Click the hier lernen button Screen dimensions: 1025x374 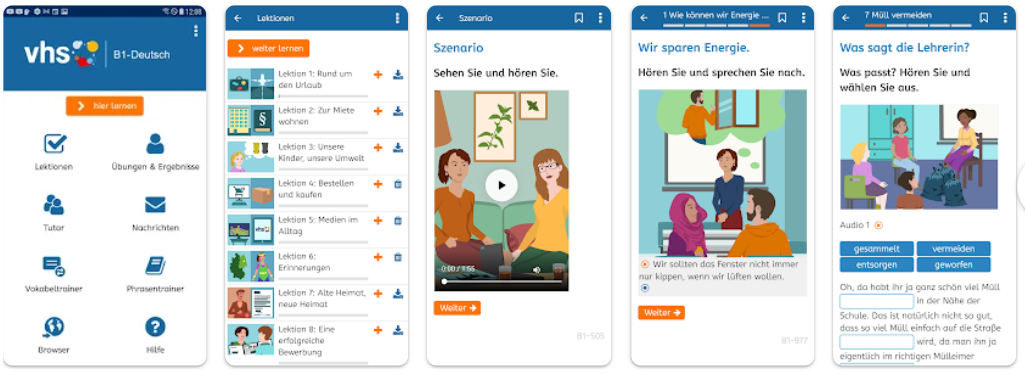[x=105, y=106]
